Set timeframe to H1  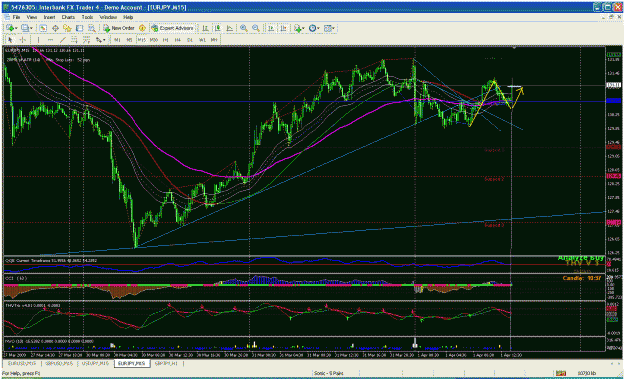pyautogui.click(x=166, y=40)
